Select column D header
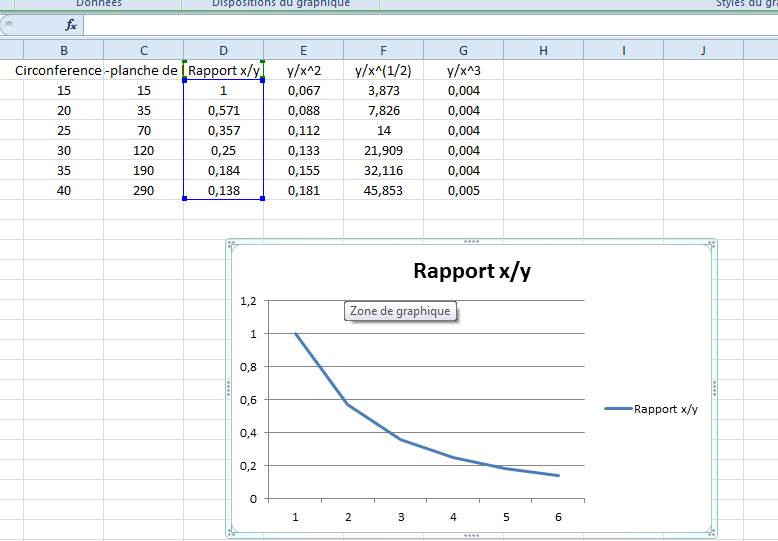778x541 pixels. (x=223, y=50)
